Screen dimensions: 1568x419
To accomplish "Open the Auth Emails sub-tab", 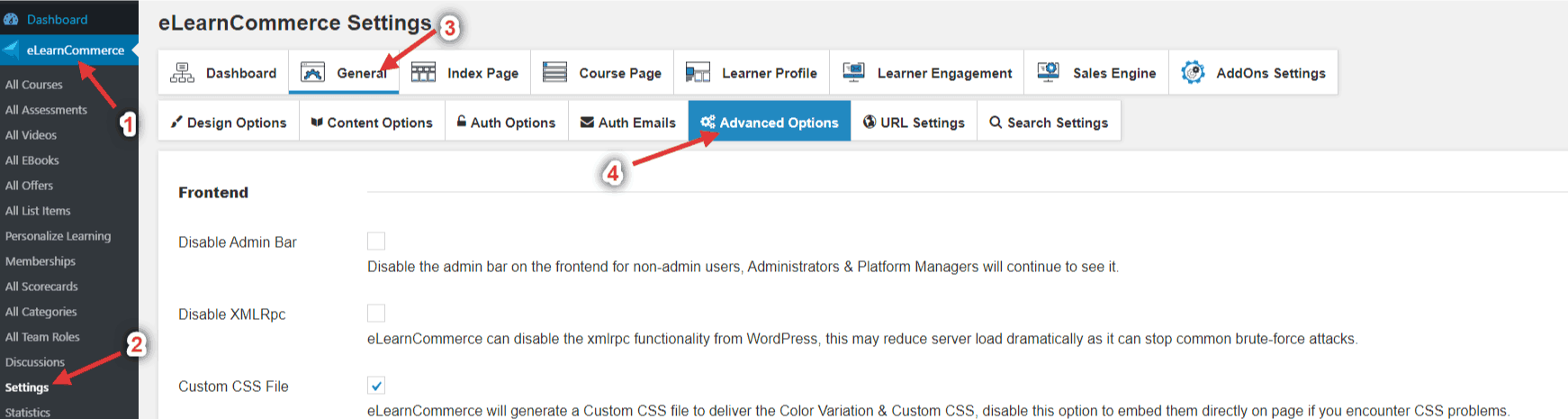I will (628, 123).
